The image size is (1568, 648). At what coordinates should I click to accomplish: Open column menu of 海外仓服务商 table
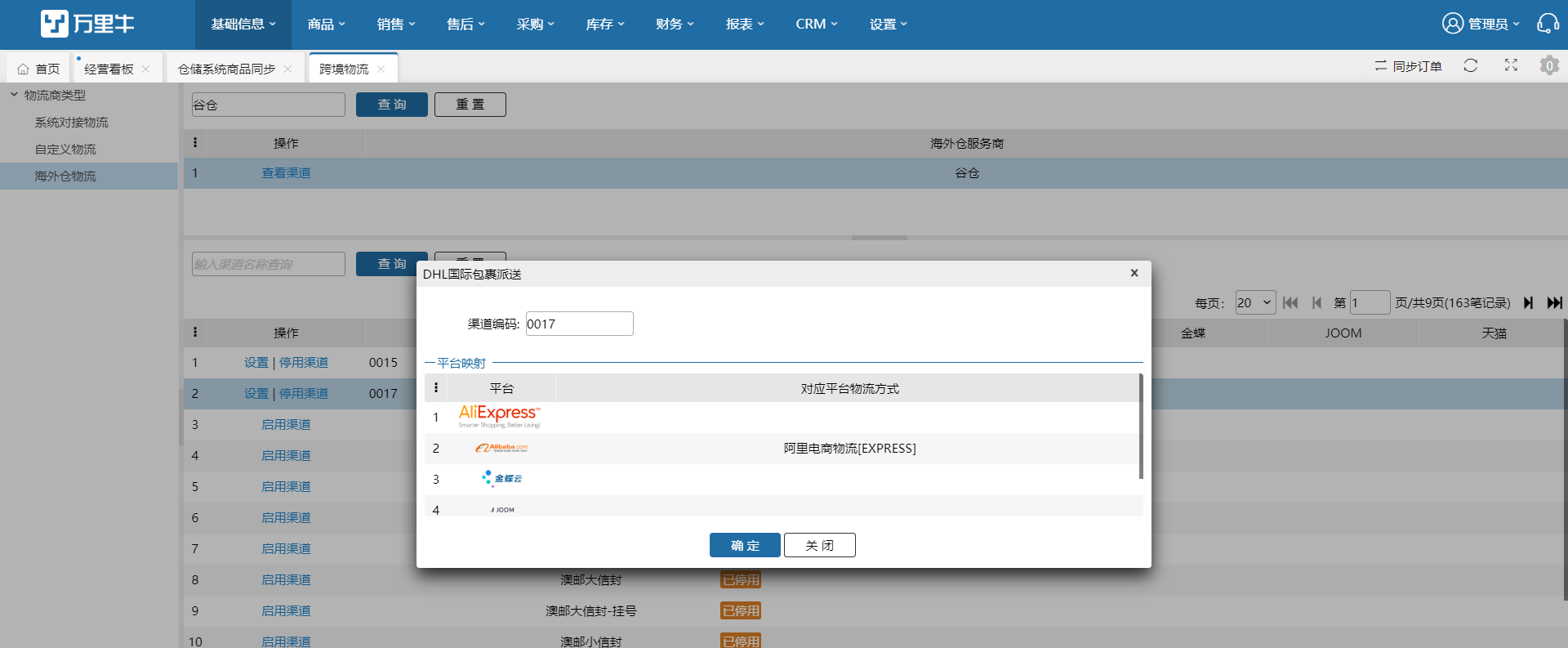[x=194, y=143]
